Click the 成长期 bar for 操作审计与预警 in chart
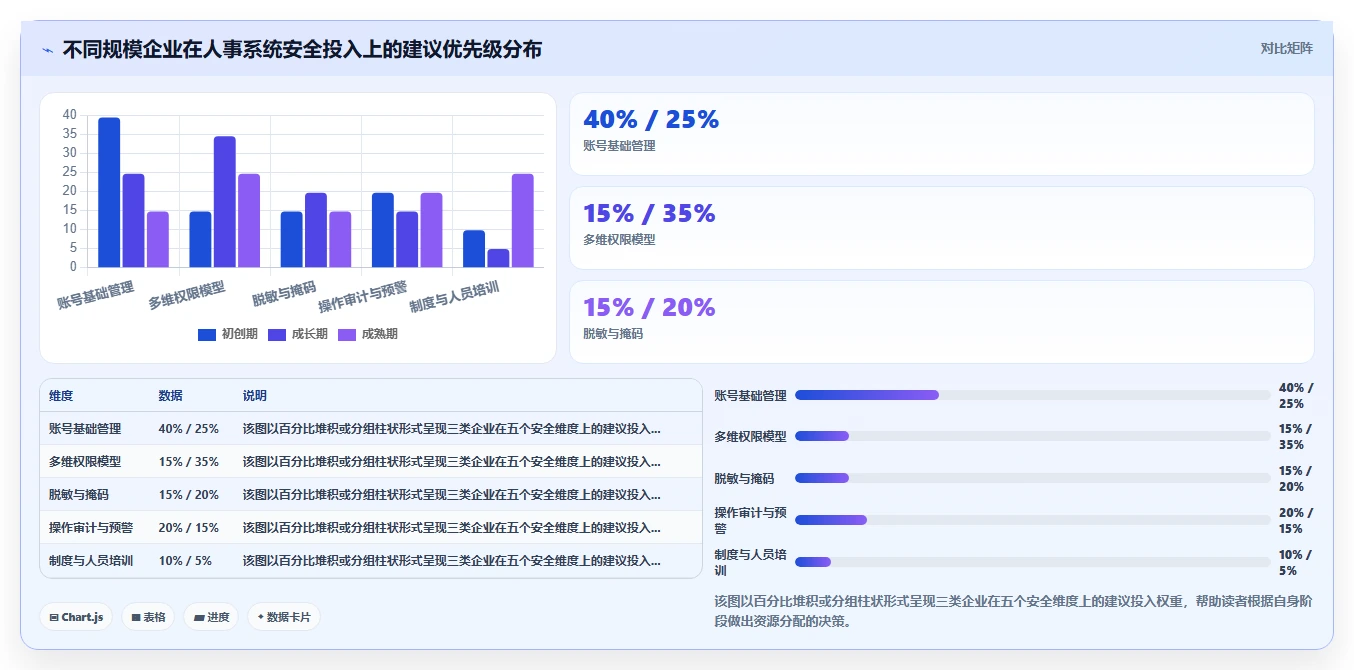This screenshot has height=670, width=1354. pos(407,239)
